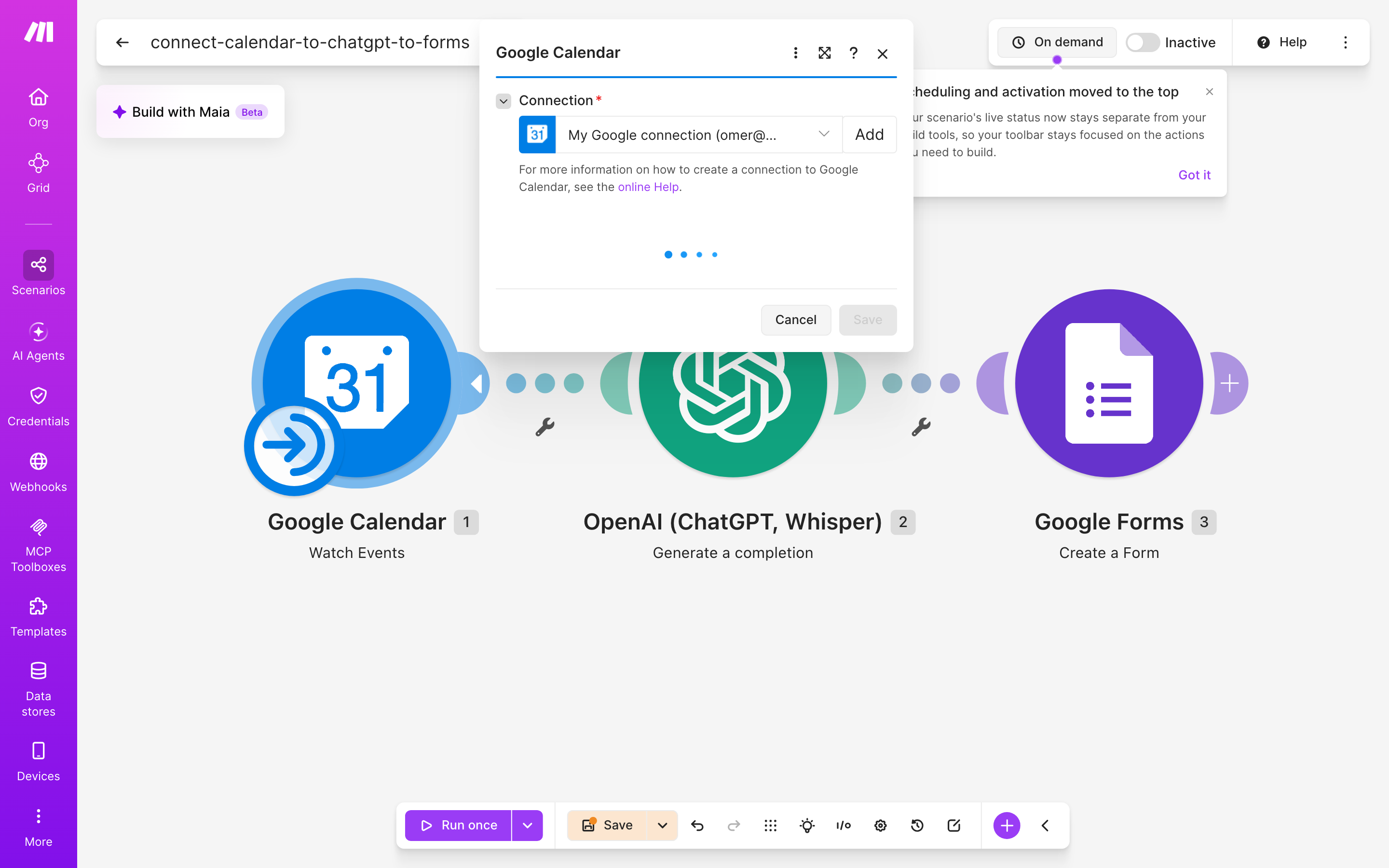This screenshot has height=868, width=1389.
Task: Click Run once button
Action: point(458,826)
